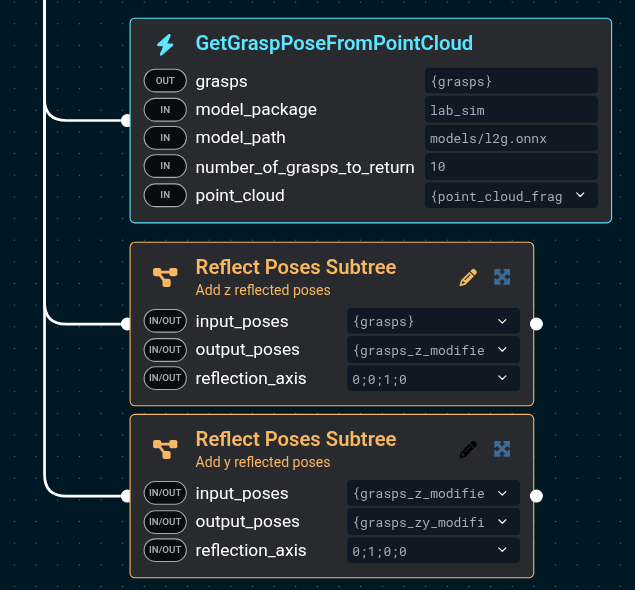The width and height of the screenshot is (635, 590).
Task: Select the GetGraspPoseFromPointCloud node title
Action: coord(334,43)
